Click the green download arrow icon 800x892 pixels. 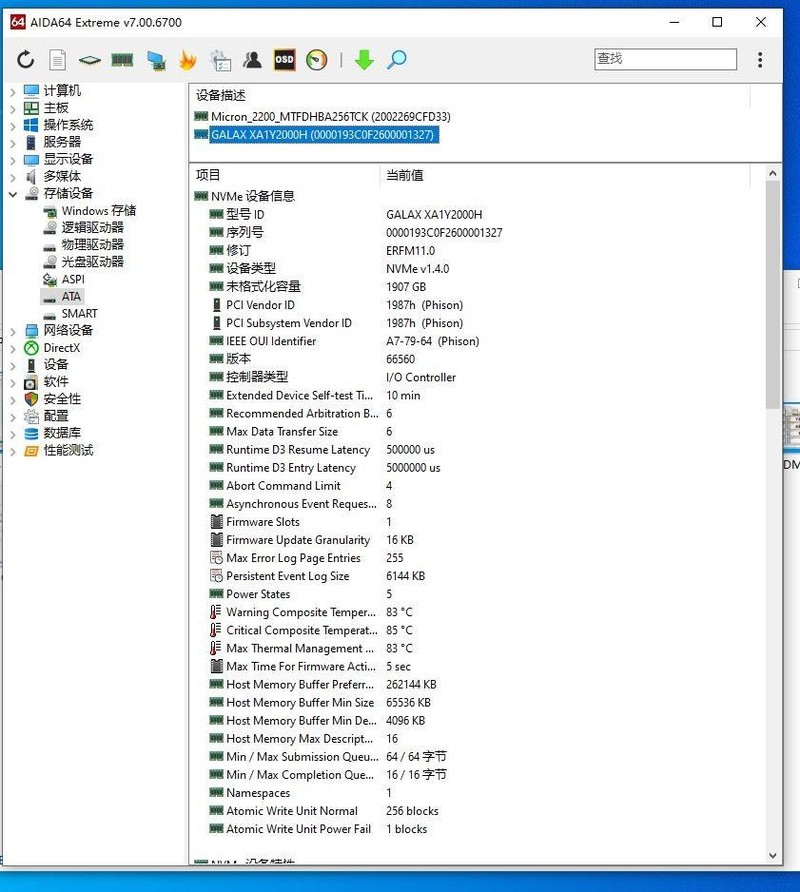(364, 60)
